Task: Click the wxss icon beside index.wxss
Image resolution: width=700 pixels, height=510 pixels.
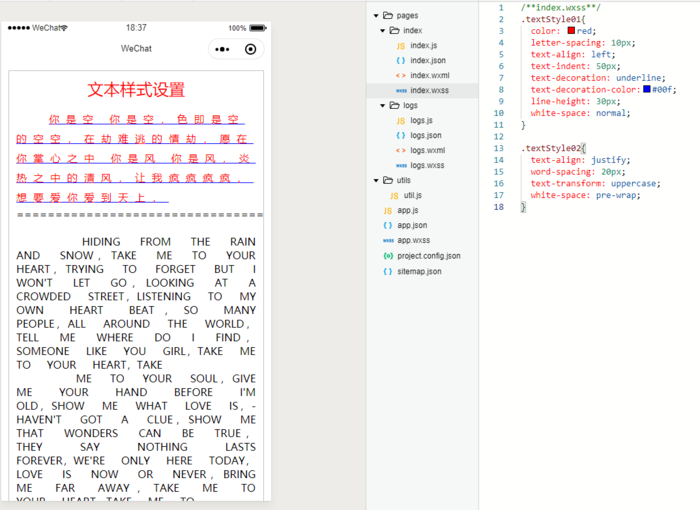Action: coord(401,91)
